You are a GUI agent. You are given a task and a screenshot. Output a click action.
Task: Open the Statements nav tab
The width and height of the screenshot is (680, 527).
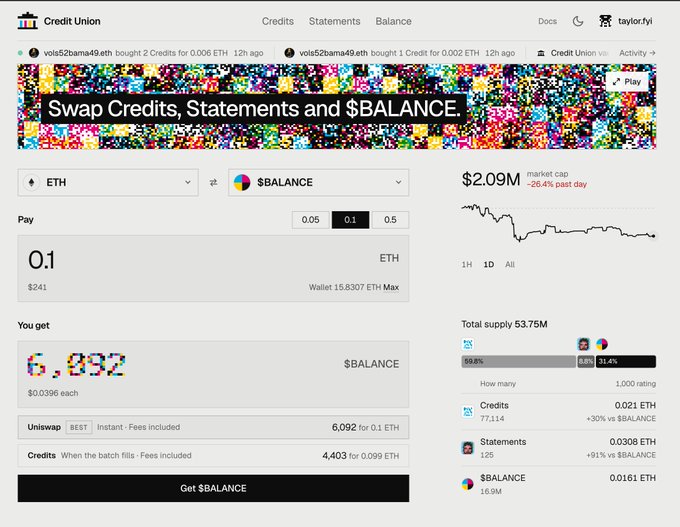point(334,21)
